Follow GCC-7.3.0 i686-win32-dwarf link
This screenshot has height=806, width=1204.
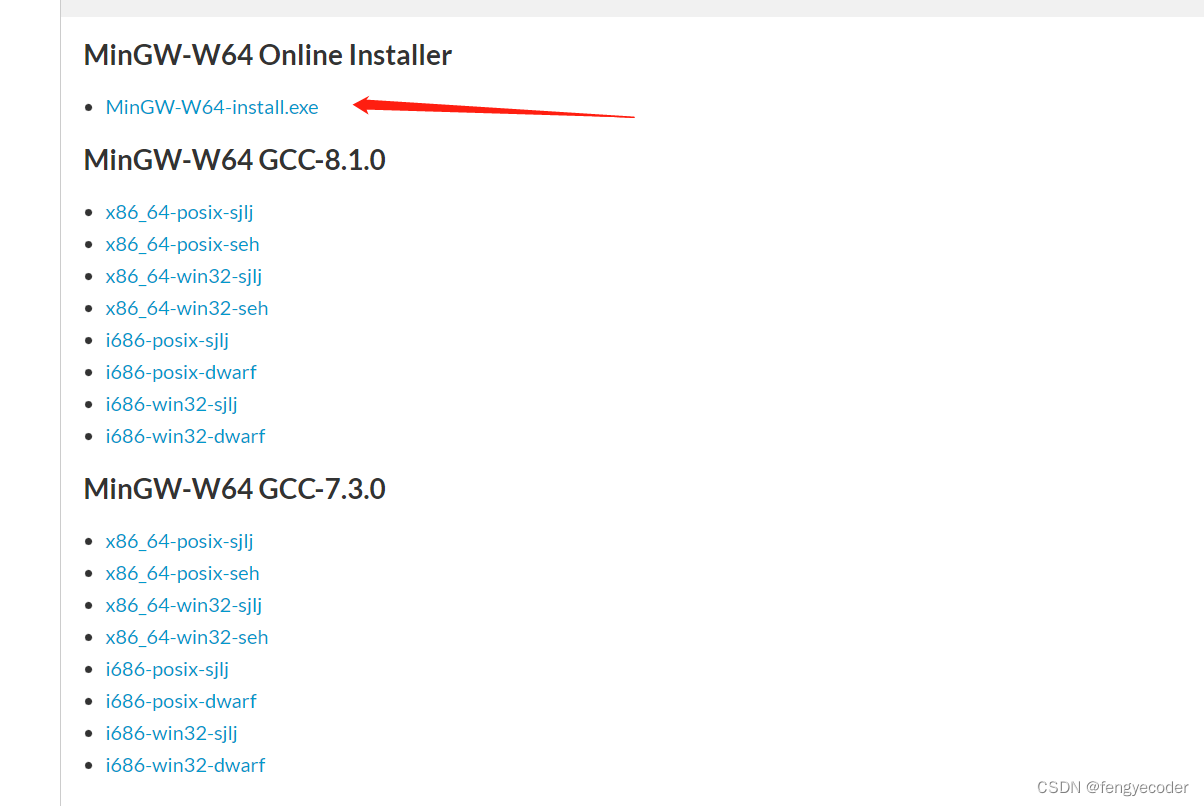pyautogui.click(x=186, y=765)
